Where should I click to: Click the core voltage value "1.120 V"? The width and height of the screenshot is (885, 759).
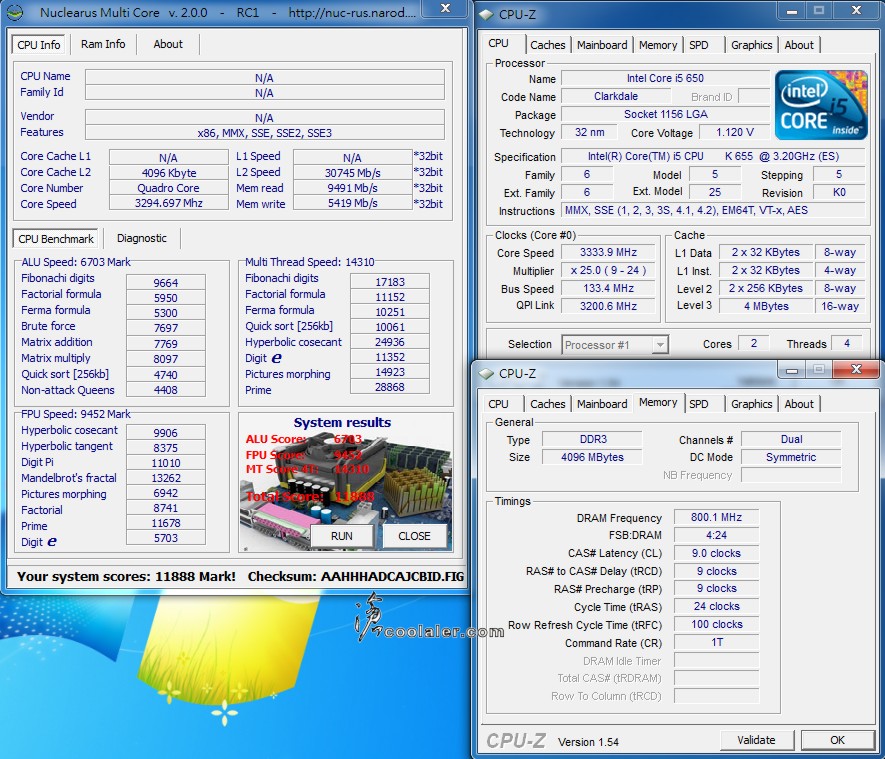pyautogui.click(x=735, y=132)
